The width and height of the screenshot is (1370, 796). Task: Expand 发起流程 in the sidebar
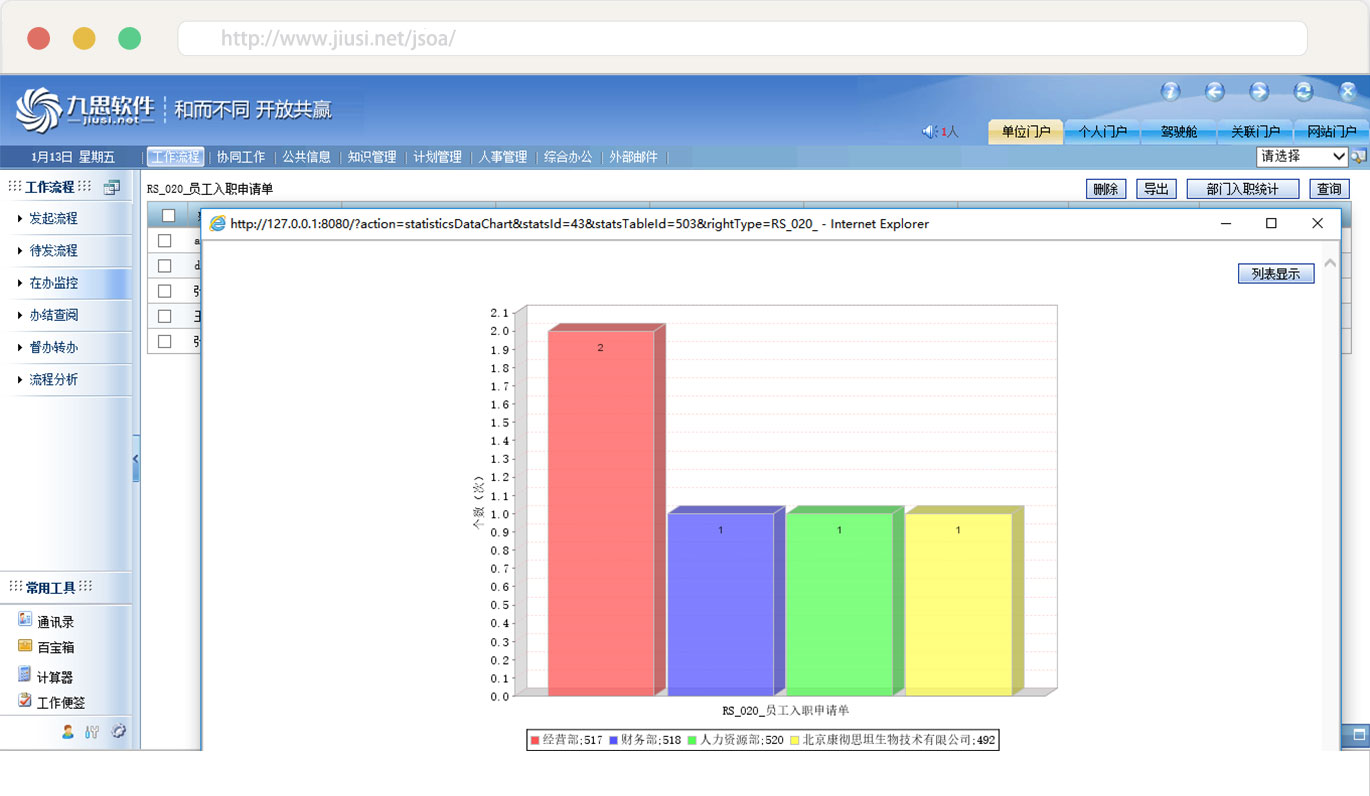pyautogui.click(x=53, y=218)
